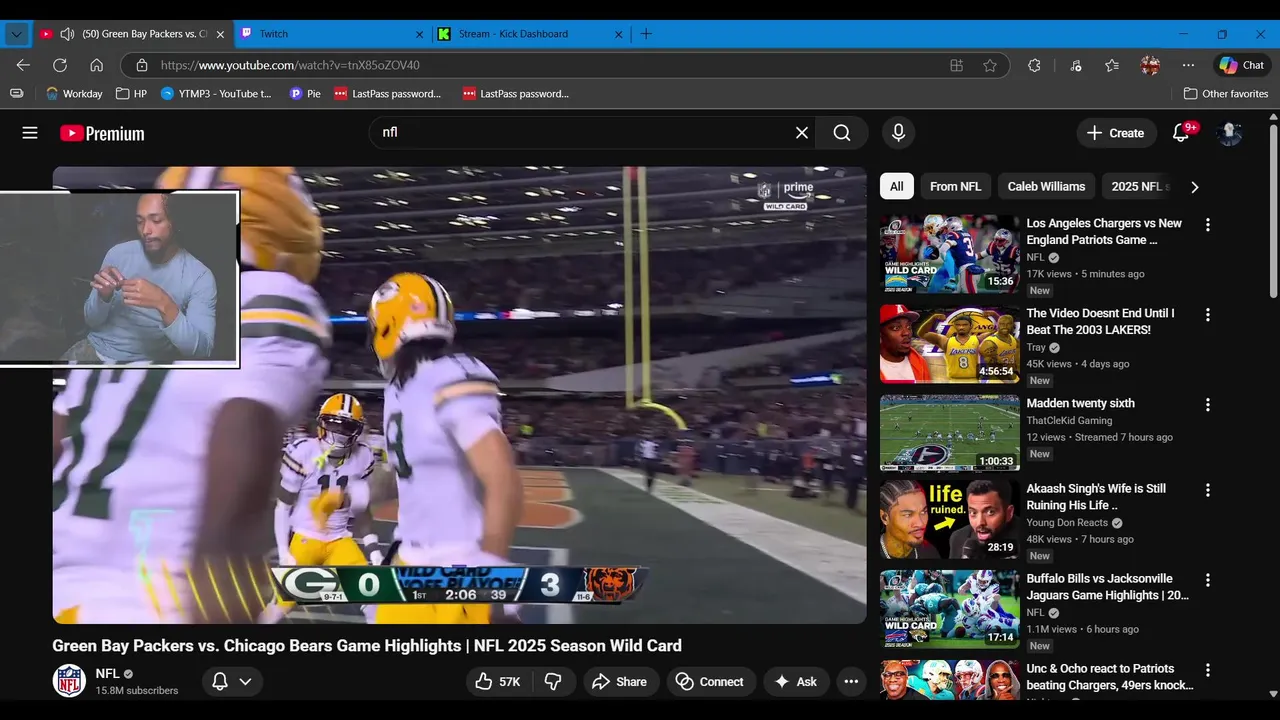Open first LastPass password bookmark
The width and height of the screenshot is (1280, 720).
[x=388, y=94]
